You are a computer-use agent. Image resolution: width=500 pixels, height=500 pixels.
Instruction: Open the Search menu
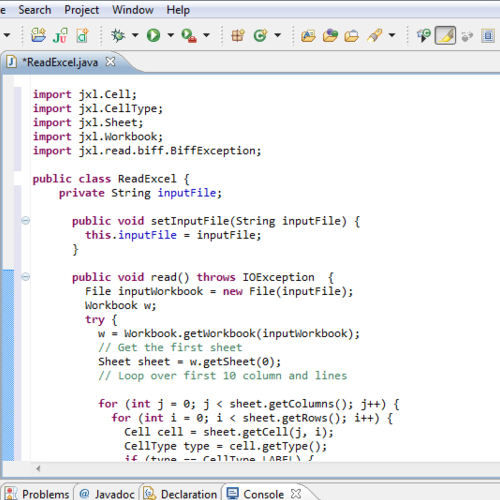(35, 10)
